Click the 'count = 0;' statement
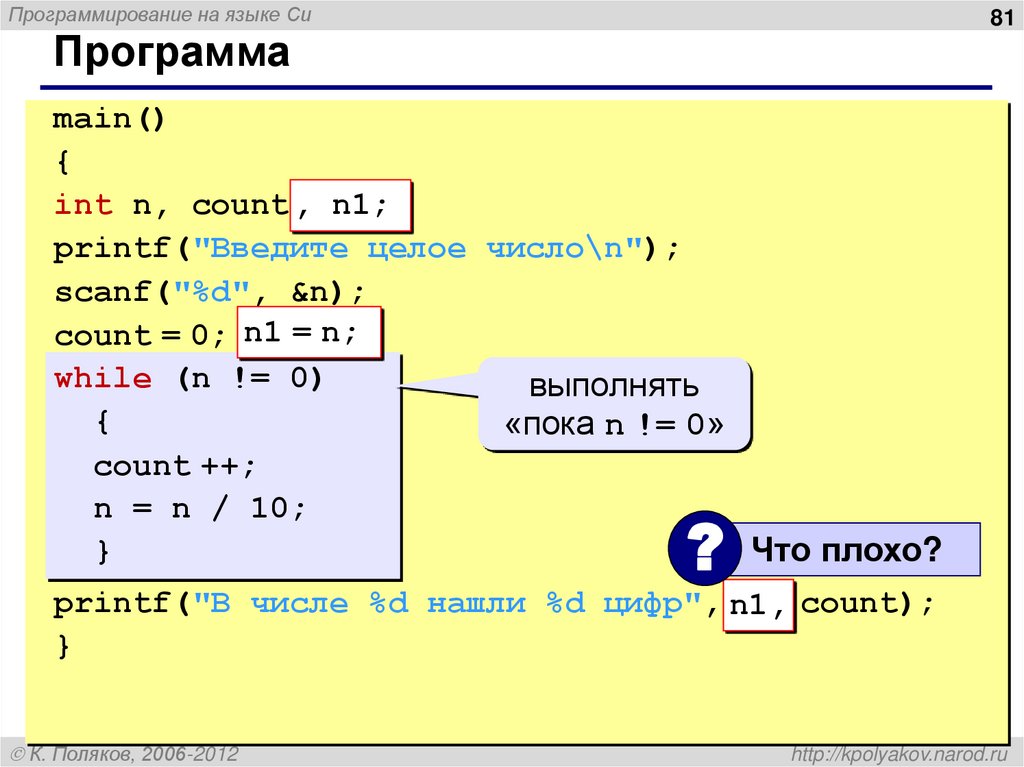Screen dimensions: 1024x767 click(140, 336)
